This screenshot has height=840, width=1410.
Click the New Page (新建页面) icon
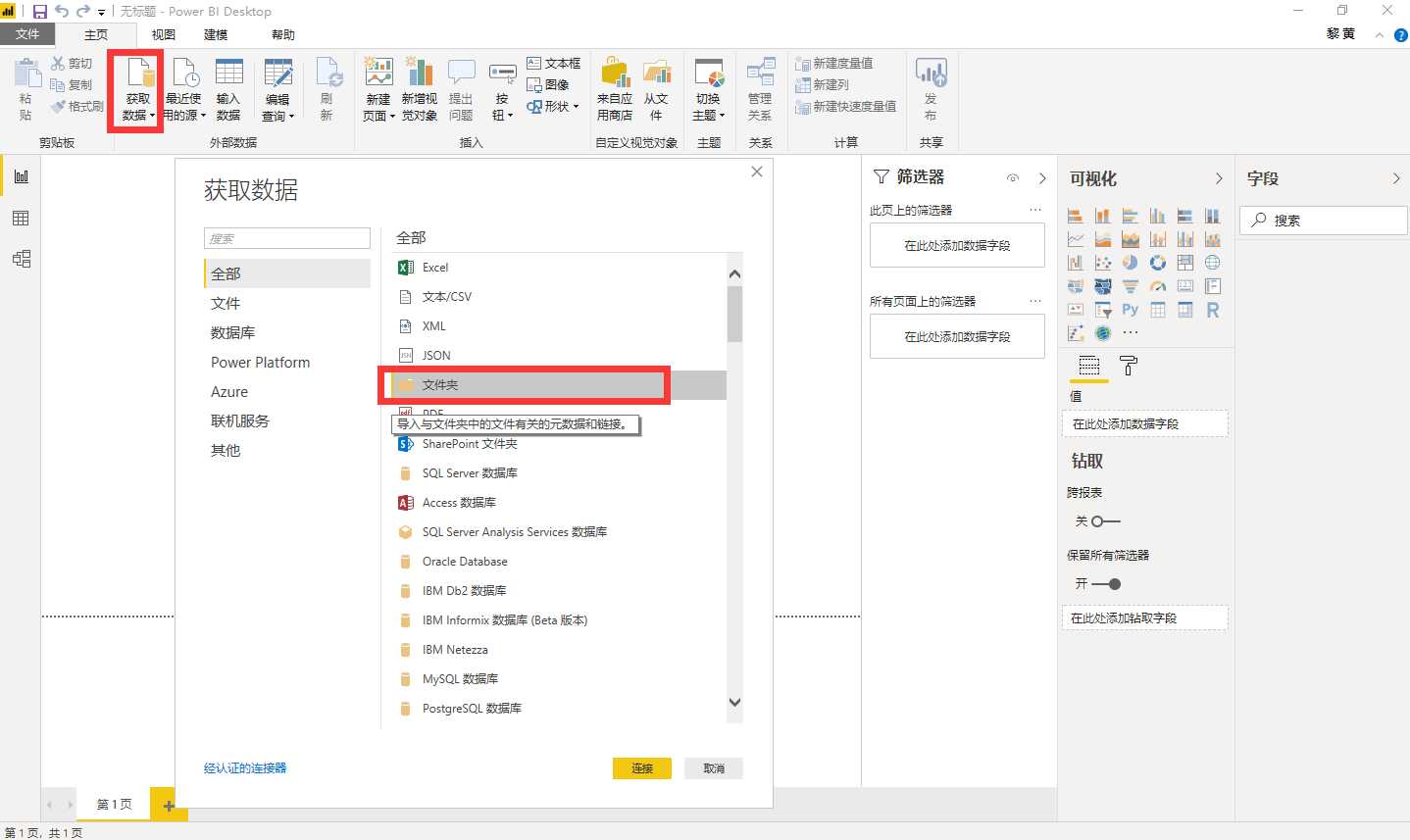(378, 73)
